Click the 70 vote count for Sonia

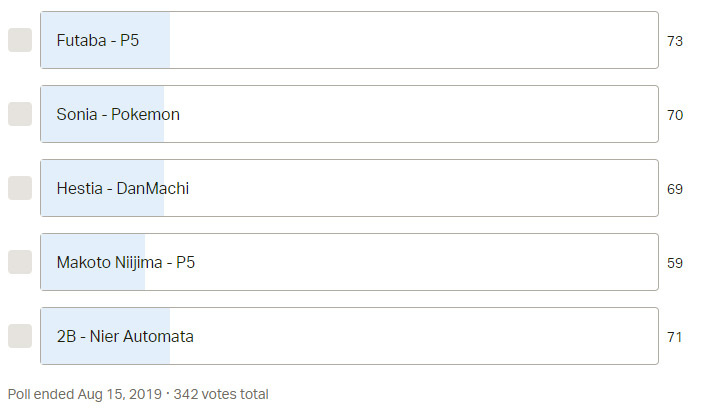coord(675,115)
